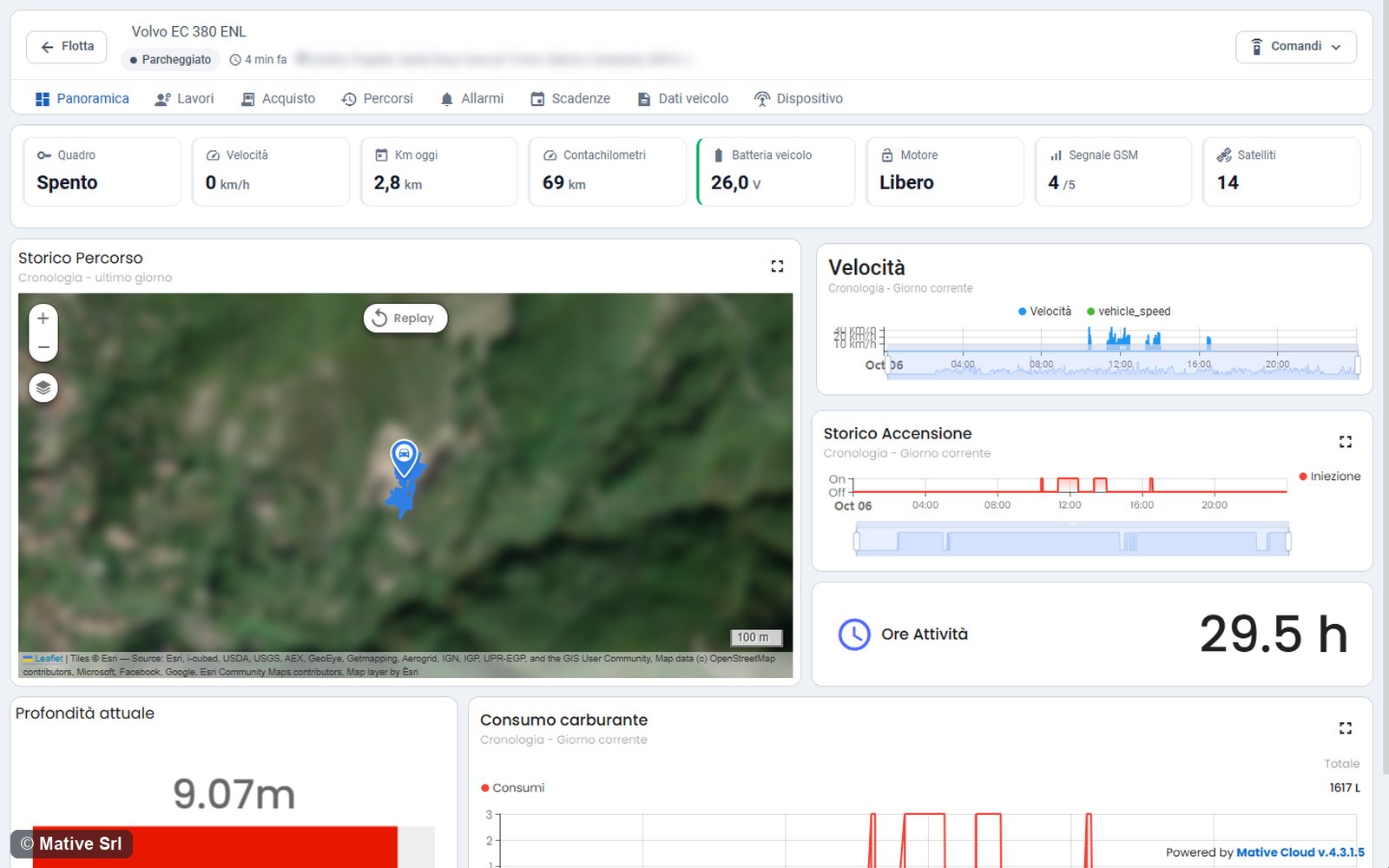Click the Km oggi card

[x=439, y=172]
